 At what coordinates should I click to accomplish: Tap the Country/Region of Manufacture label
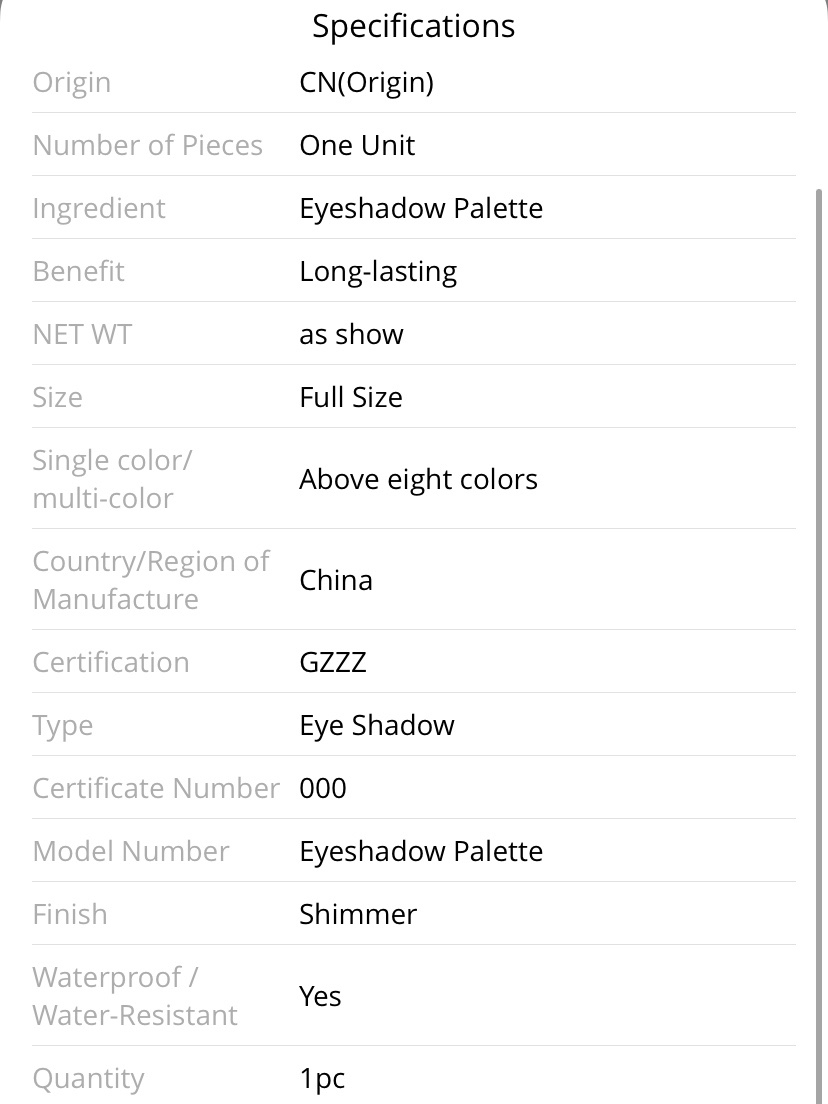pyautogui.click(x=151, y=580)
